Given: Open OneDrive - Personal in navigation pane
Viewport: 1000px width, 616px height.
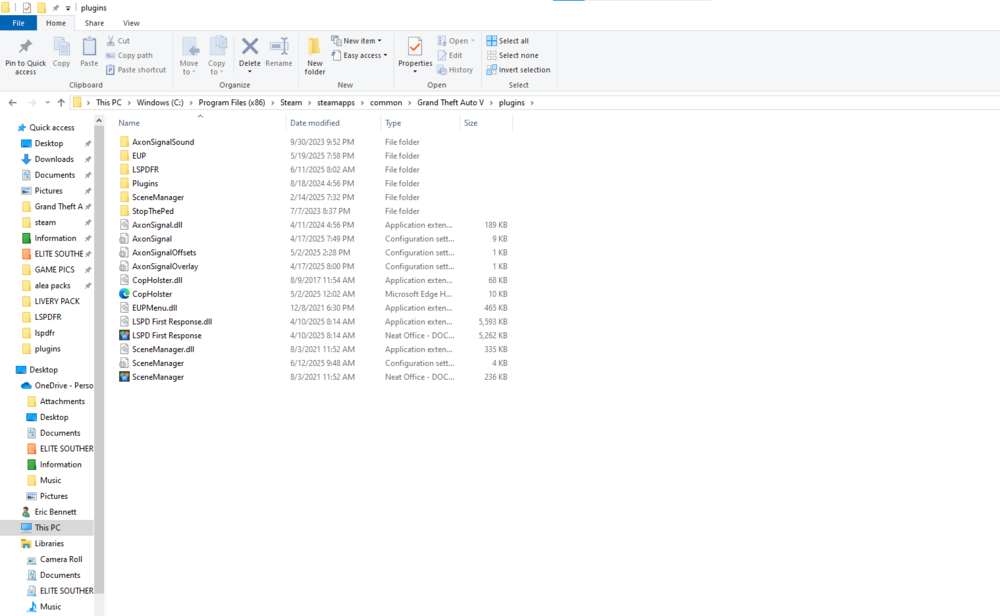Looking at the screenshot, I should point(63,386).
